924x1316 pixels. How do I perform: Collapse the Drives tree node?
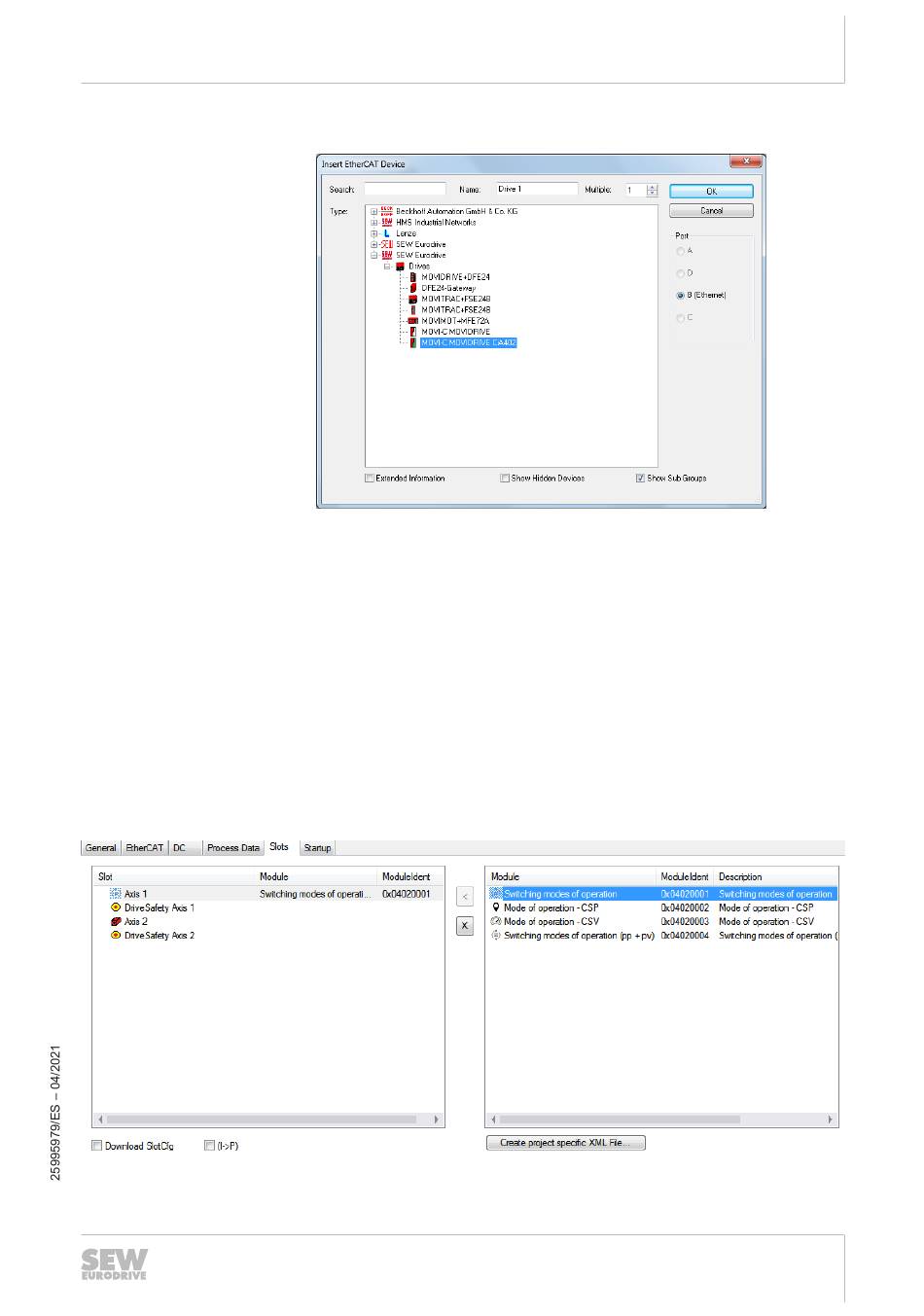tap(386, 266)
